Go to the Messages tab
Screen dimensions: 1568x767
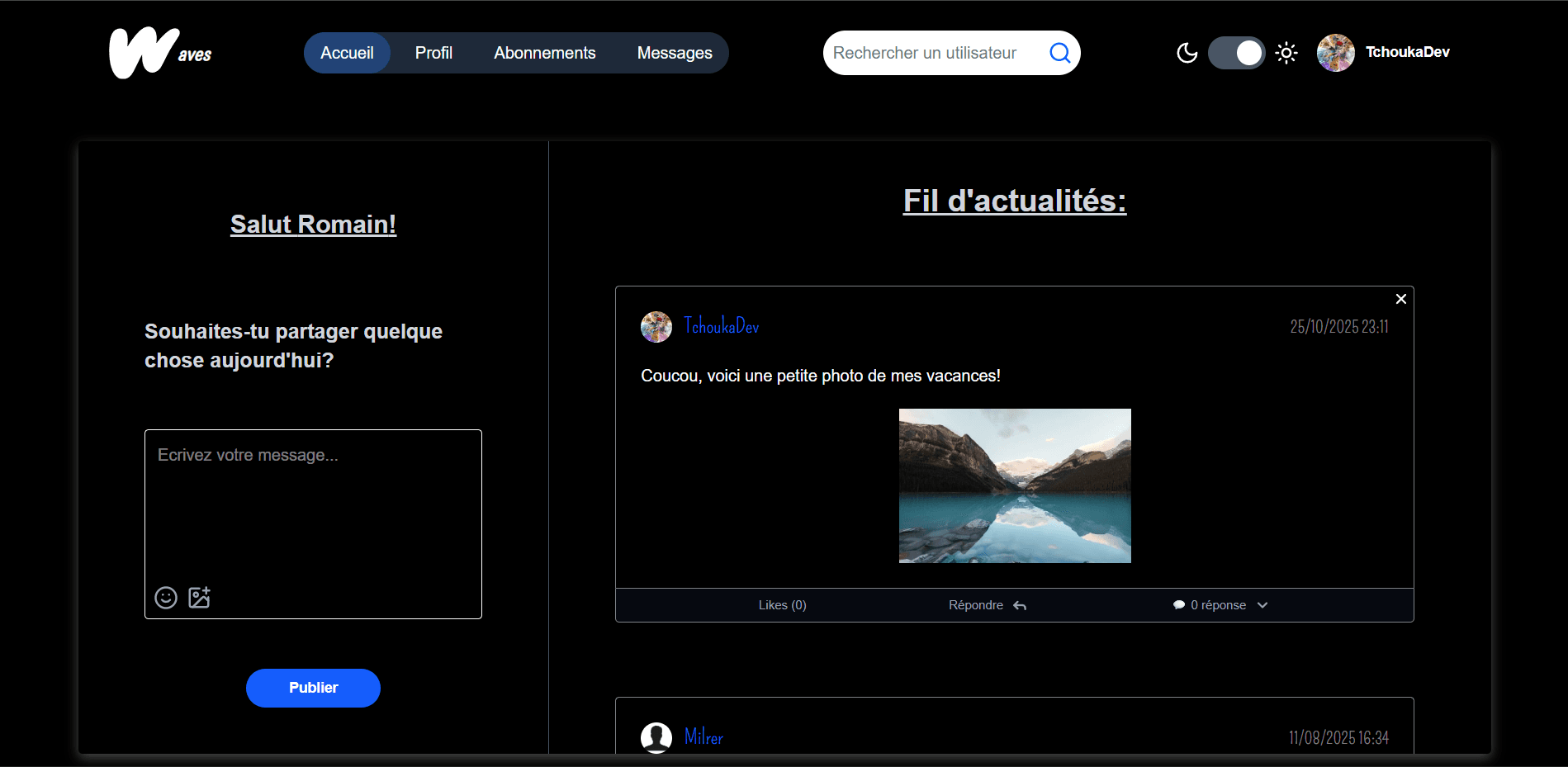click(x=674, y=53)
